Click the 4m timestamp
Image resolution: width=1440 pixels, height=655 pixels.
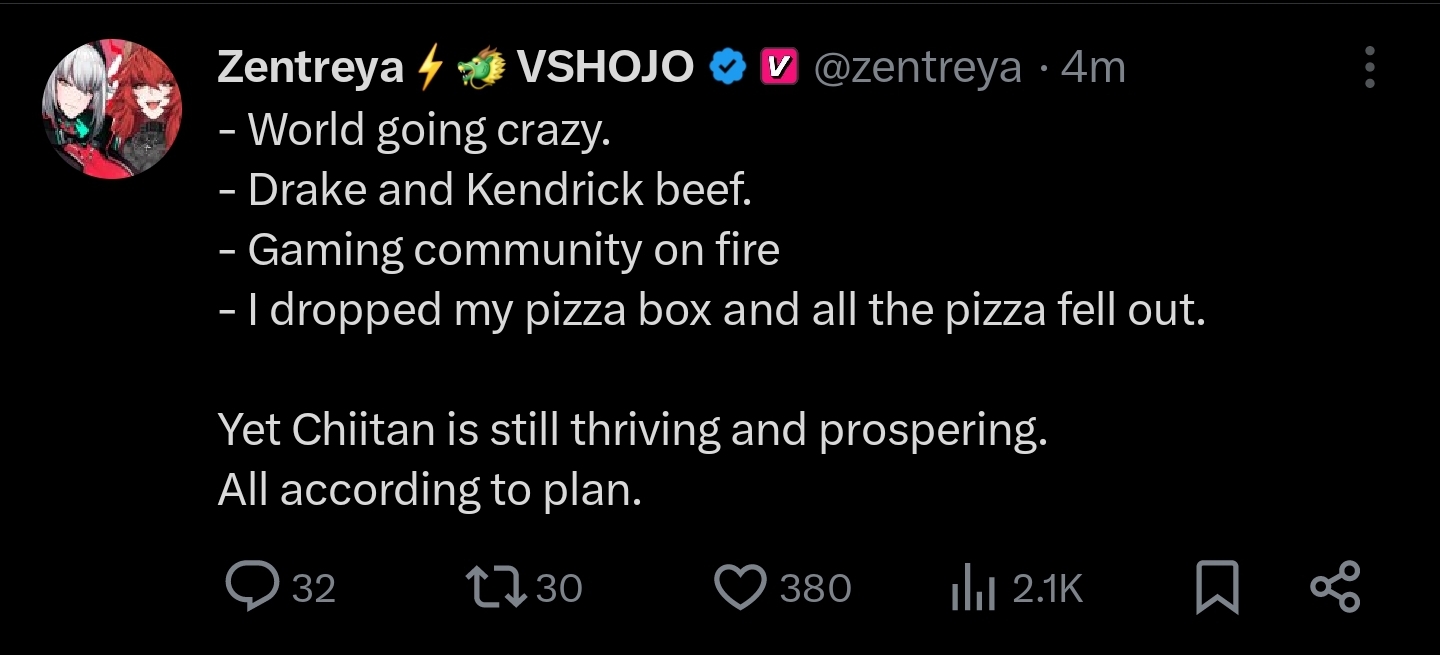1093,68
